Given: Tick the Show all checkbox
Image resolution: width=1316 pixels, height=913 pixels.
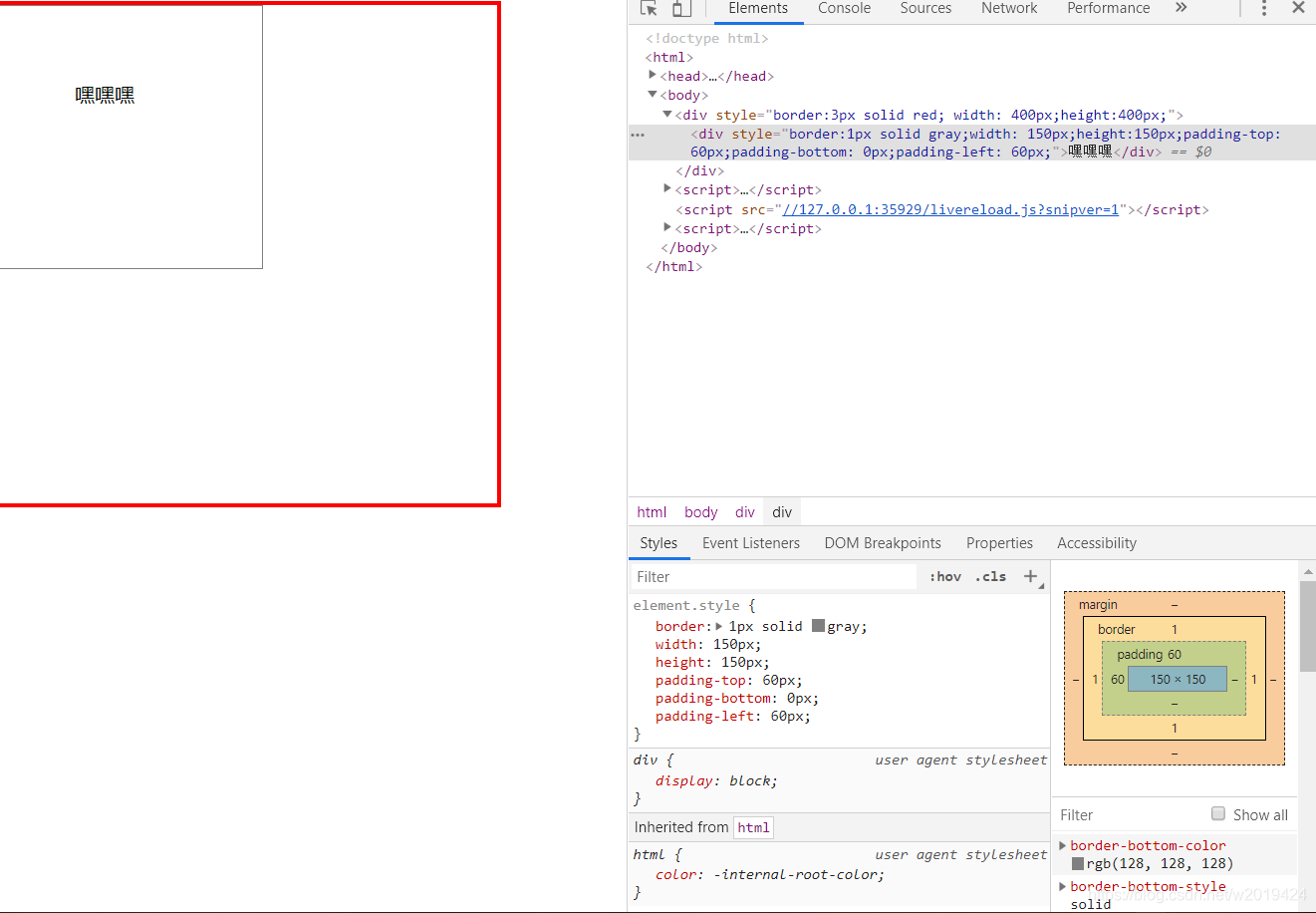Looking at the screenshot, I should [x=1218, y=813].
